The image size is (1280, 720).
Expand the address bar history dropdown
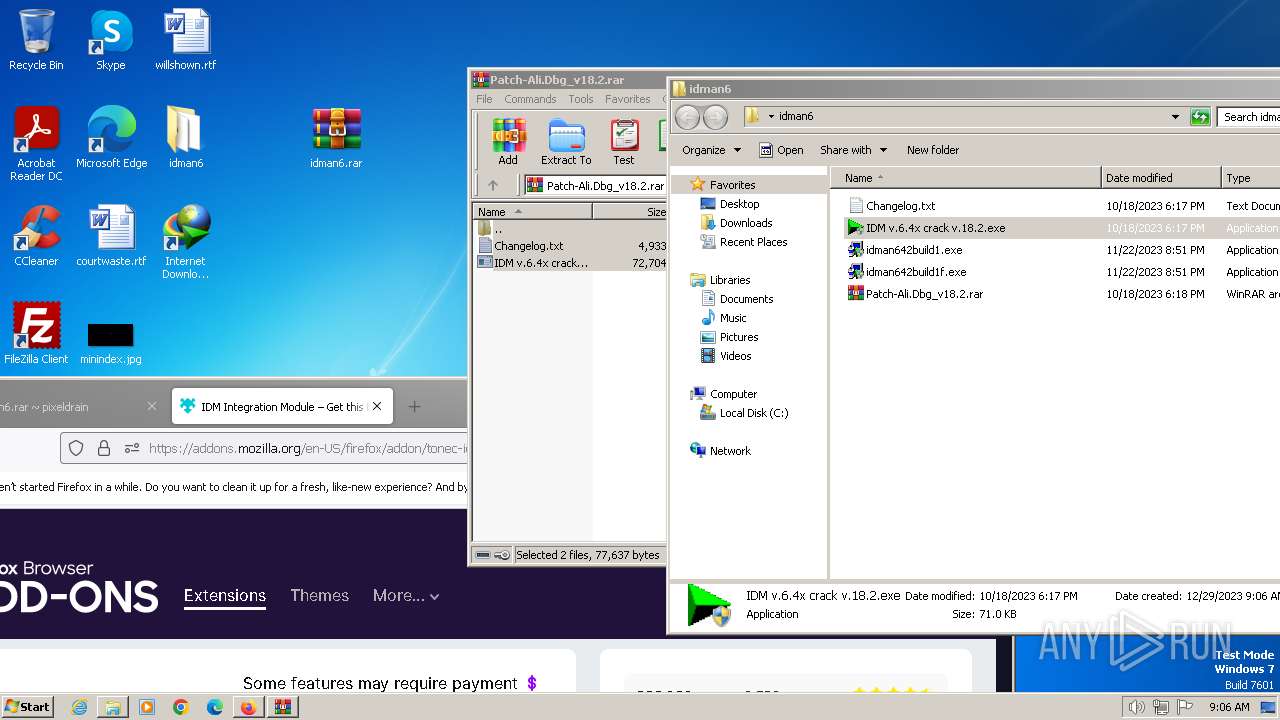[1175, 117]
